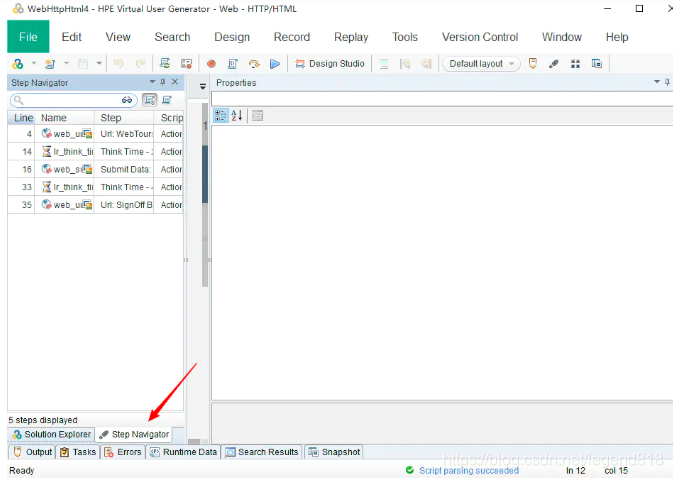The image size is (673, 478).
Task: Click the blue Replay play icon
Action: click(275, 64)
